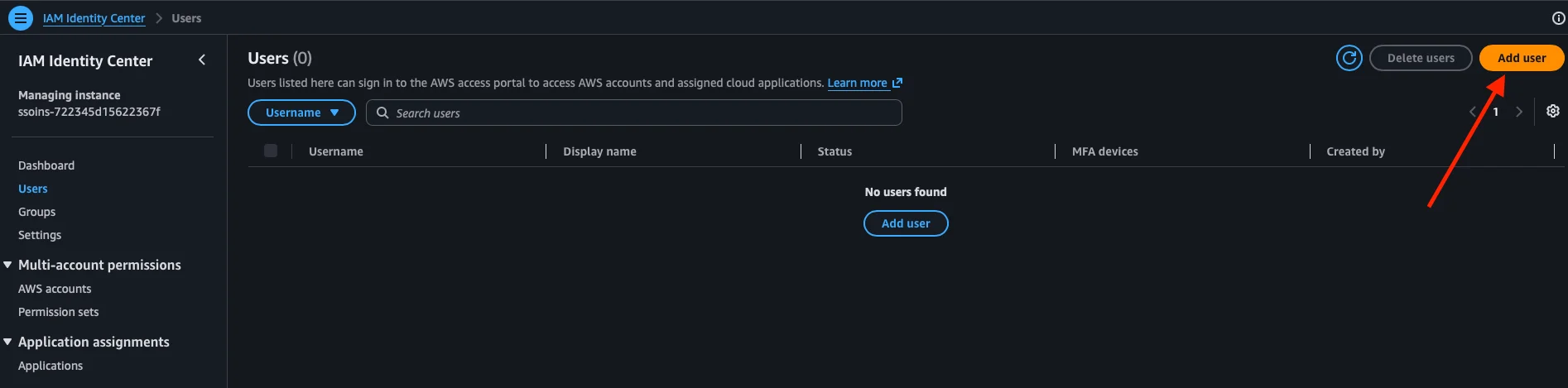Go to previous page arrow
The image size is (1568, 388).
click(x=1472, y=112)
